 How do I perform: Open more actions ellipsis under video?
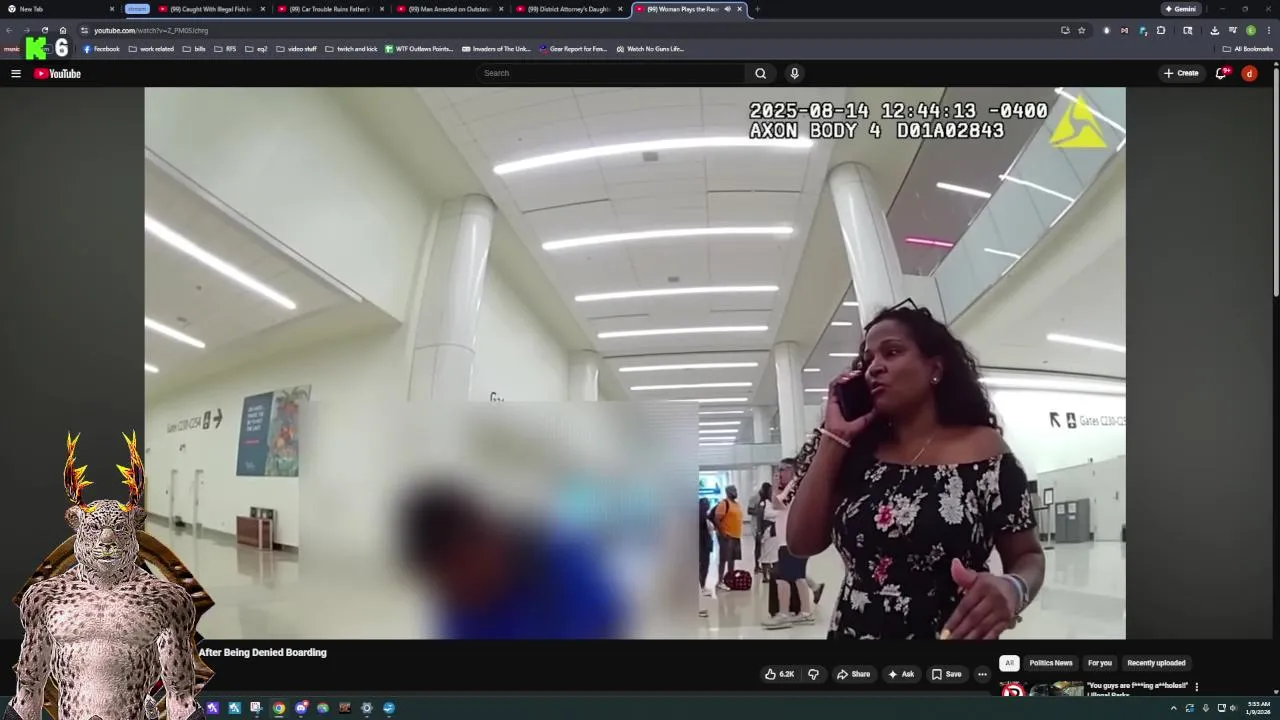[x=982, y=674]
